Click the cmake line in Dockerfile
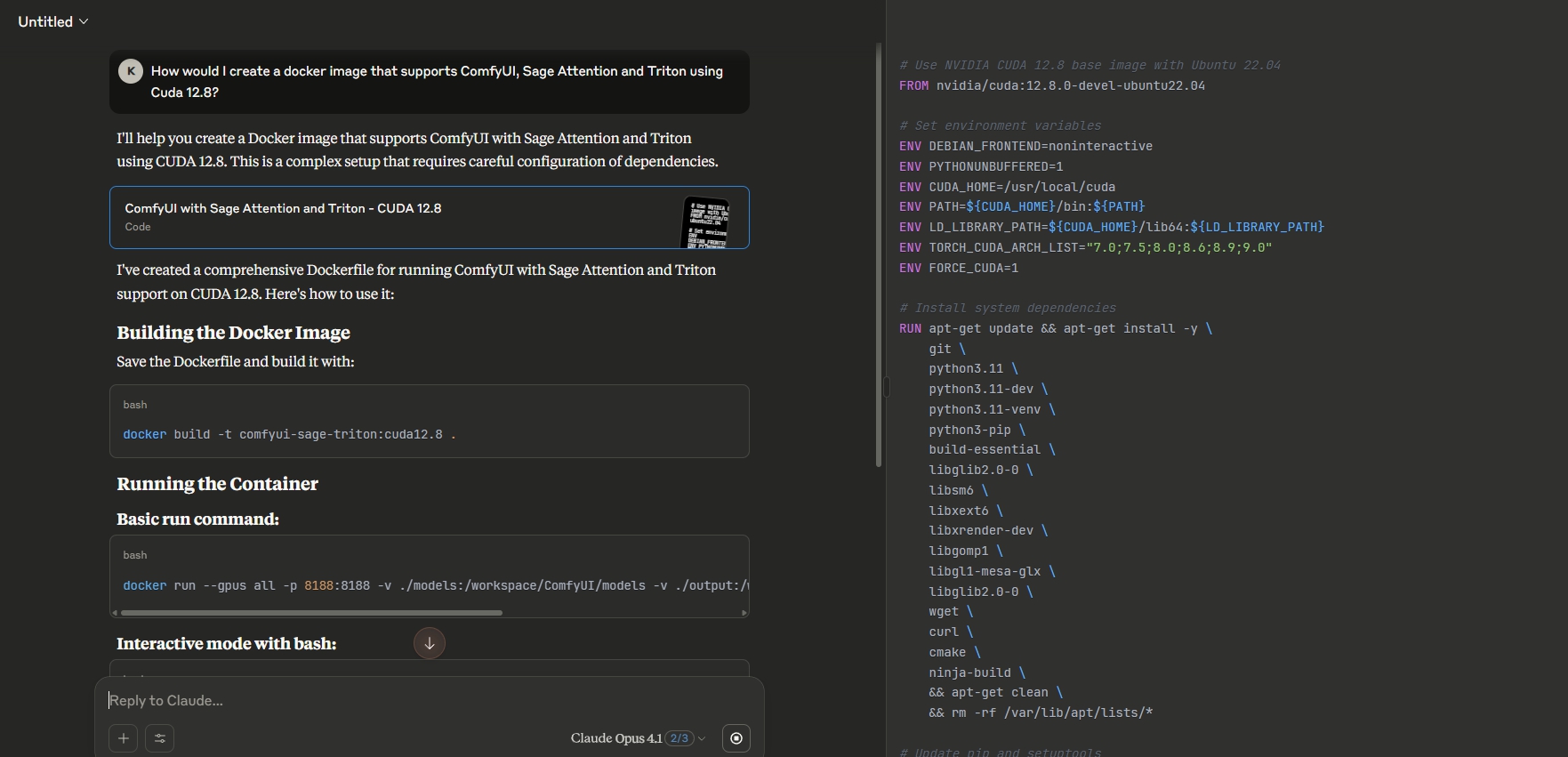1568x757 pixels. click(x=954, y=653)
